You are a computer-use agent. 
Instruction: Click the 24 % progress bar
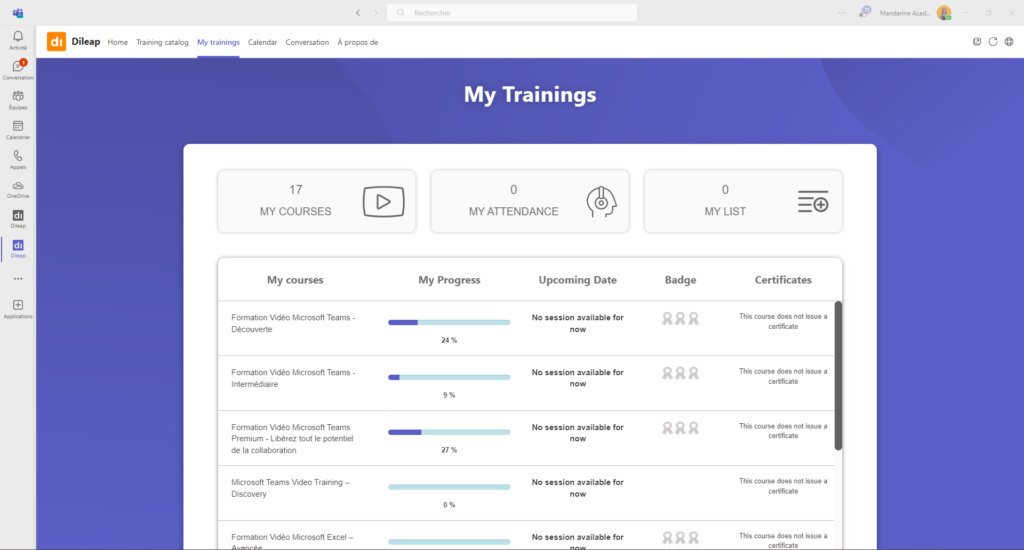449,322
